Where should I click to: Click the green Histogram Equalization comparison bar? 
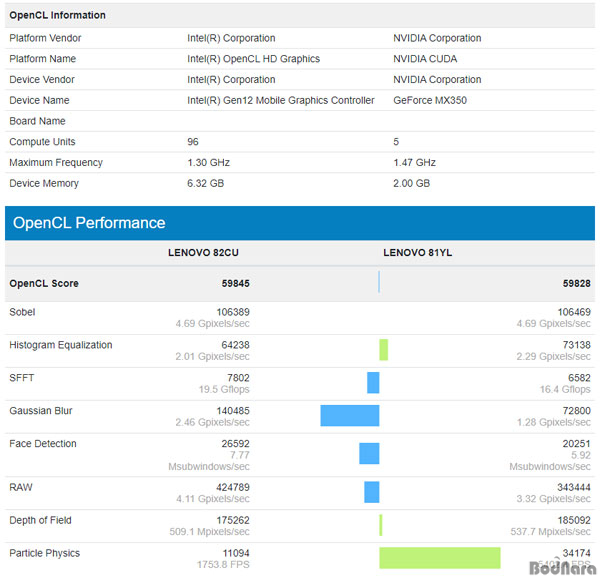click(x=383, y=350)
